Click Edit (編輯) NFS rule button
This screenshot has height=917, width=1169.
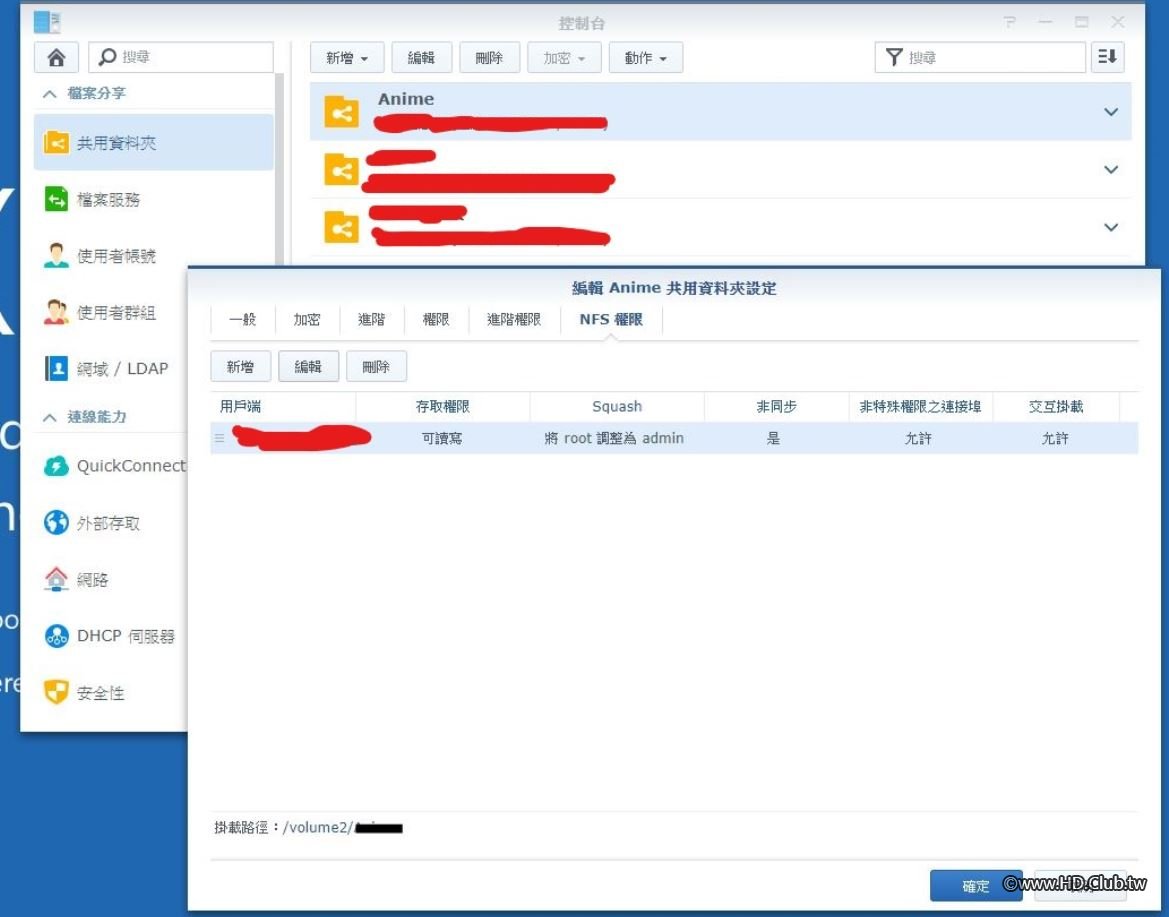tap(308, 366)
